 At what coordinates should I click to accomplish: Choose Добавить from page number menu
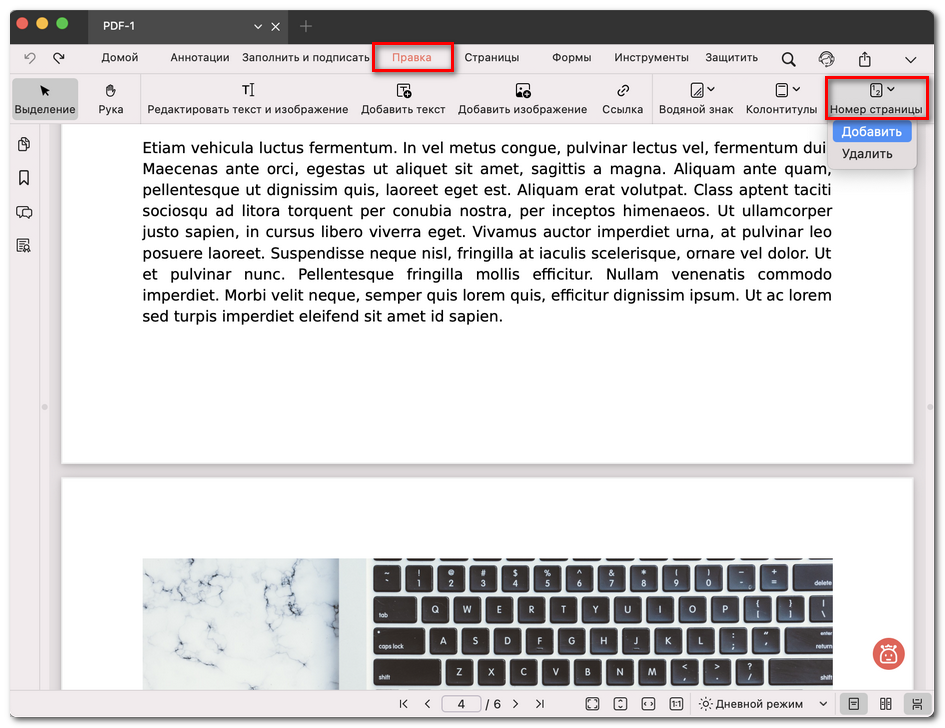click(x=871, y=132)
